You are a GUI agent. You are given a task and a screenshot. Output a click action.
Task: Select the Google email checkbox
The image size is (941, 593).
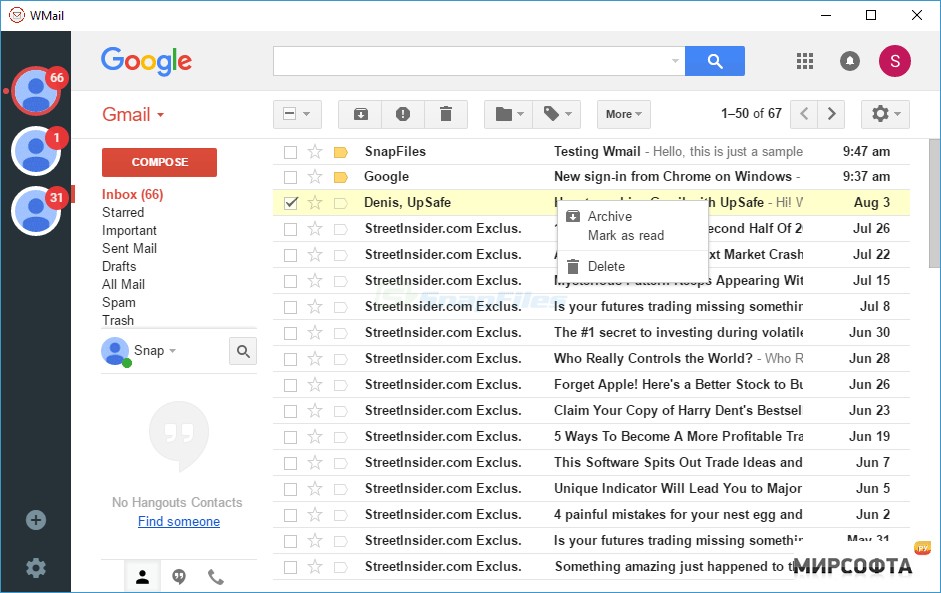tap(290, 177)
